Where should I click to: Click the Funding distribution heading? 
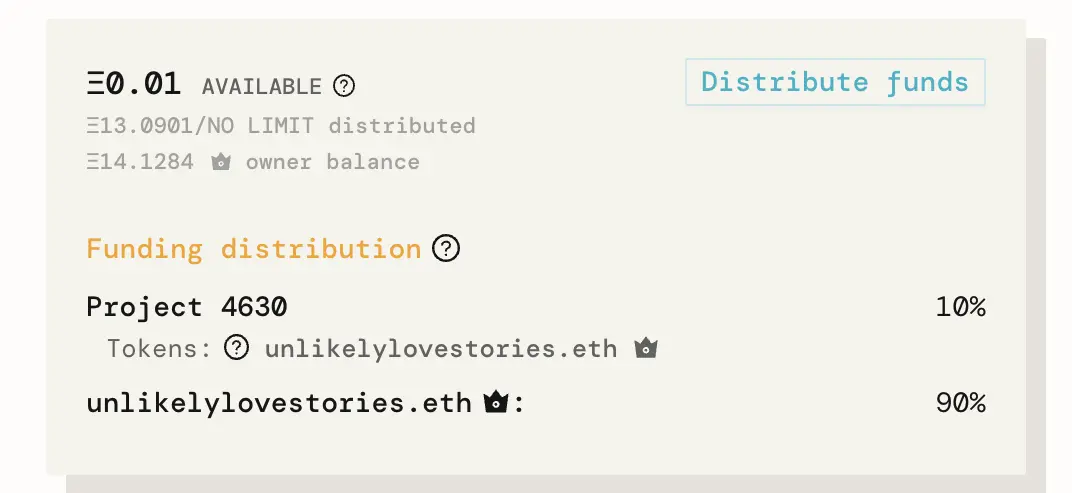(253, 248)
